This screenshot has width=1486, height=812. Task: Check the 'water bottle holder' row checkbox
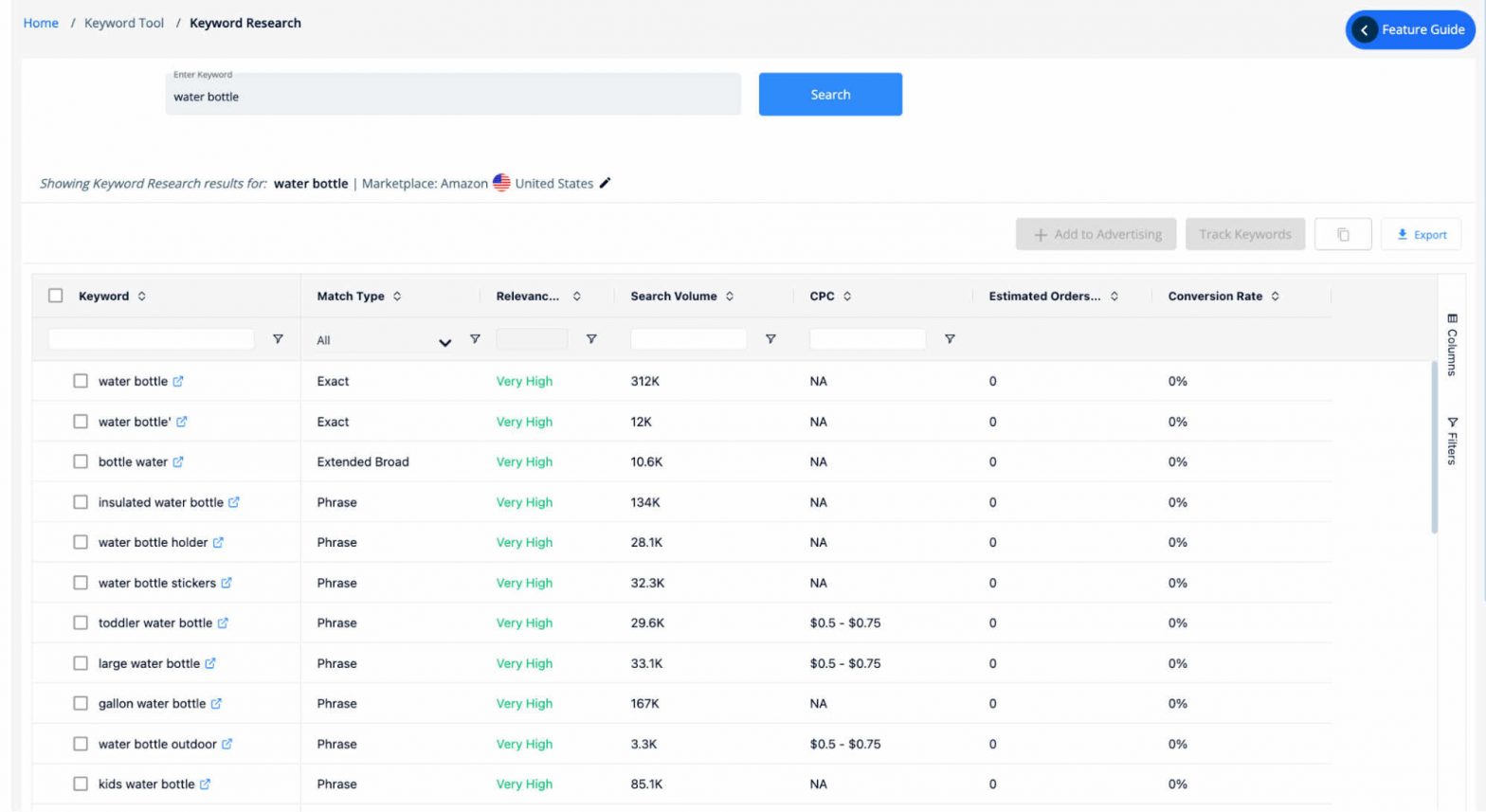click(x=81, y=542)
